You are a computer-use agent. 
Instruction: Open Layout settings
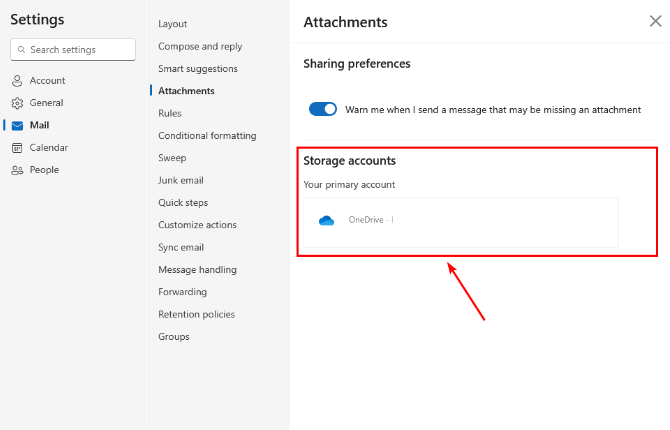(173, 24)
